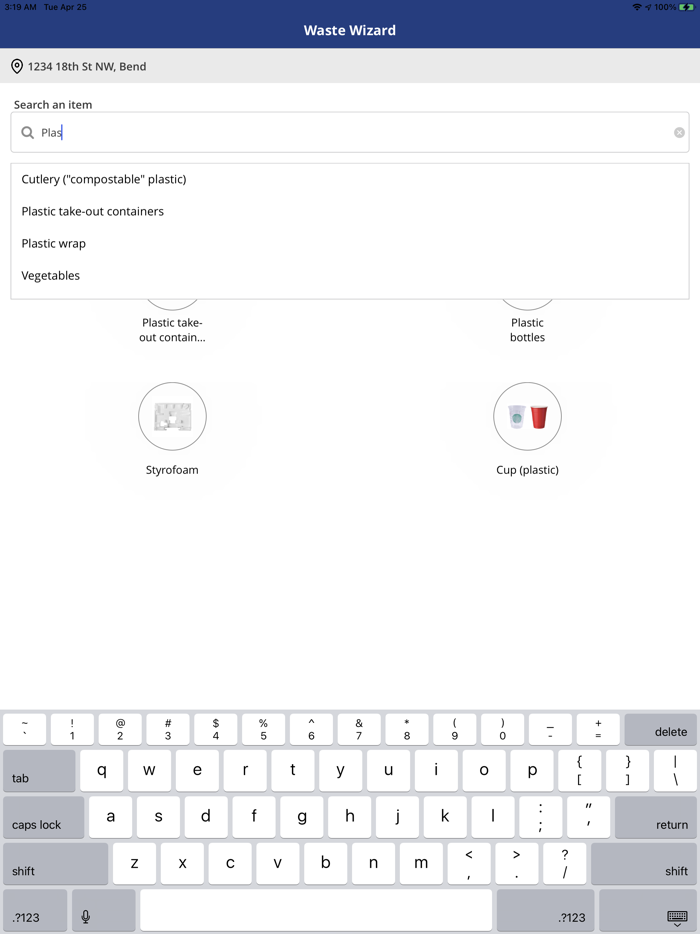The width and height of the screenshot is (700, 934).
Task: Tap the letter 'i' key
Action: 436,770
